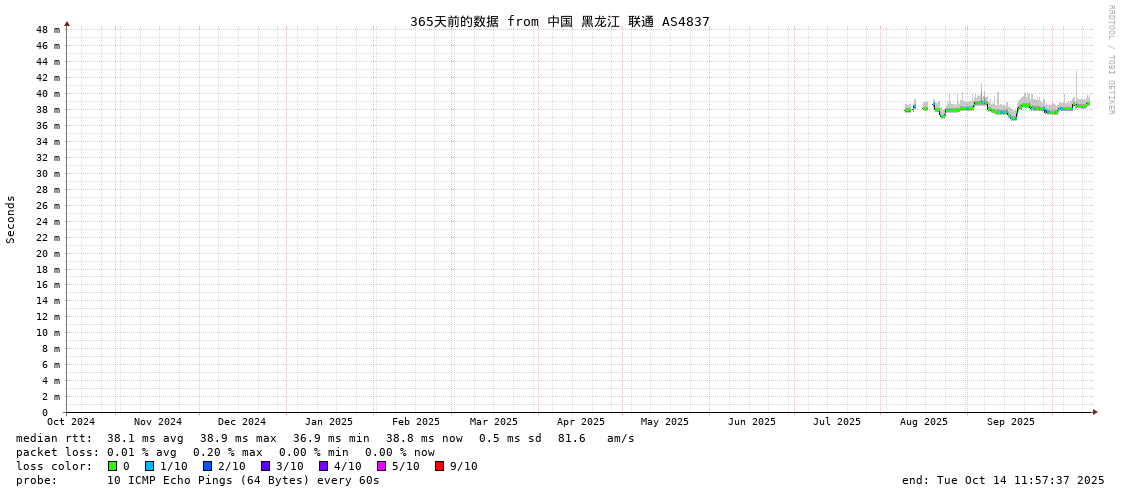Click the magenta 5/10 loss swatch
Viewport: 1121px width, 494px height.
(x=381, y=466)
